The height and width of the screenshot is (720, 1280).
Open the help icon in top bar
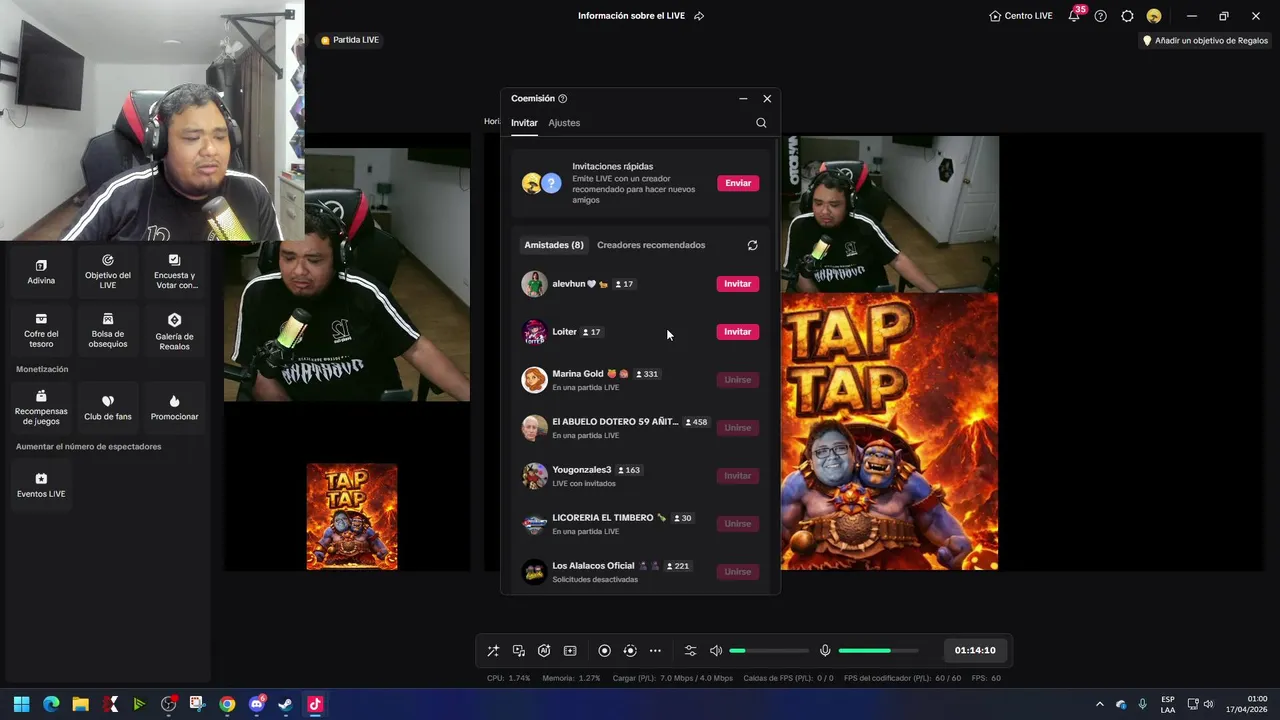point(1100,16)
